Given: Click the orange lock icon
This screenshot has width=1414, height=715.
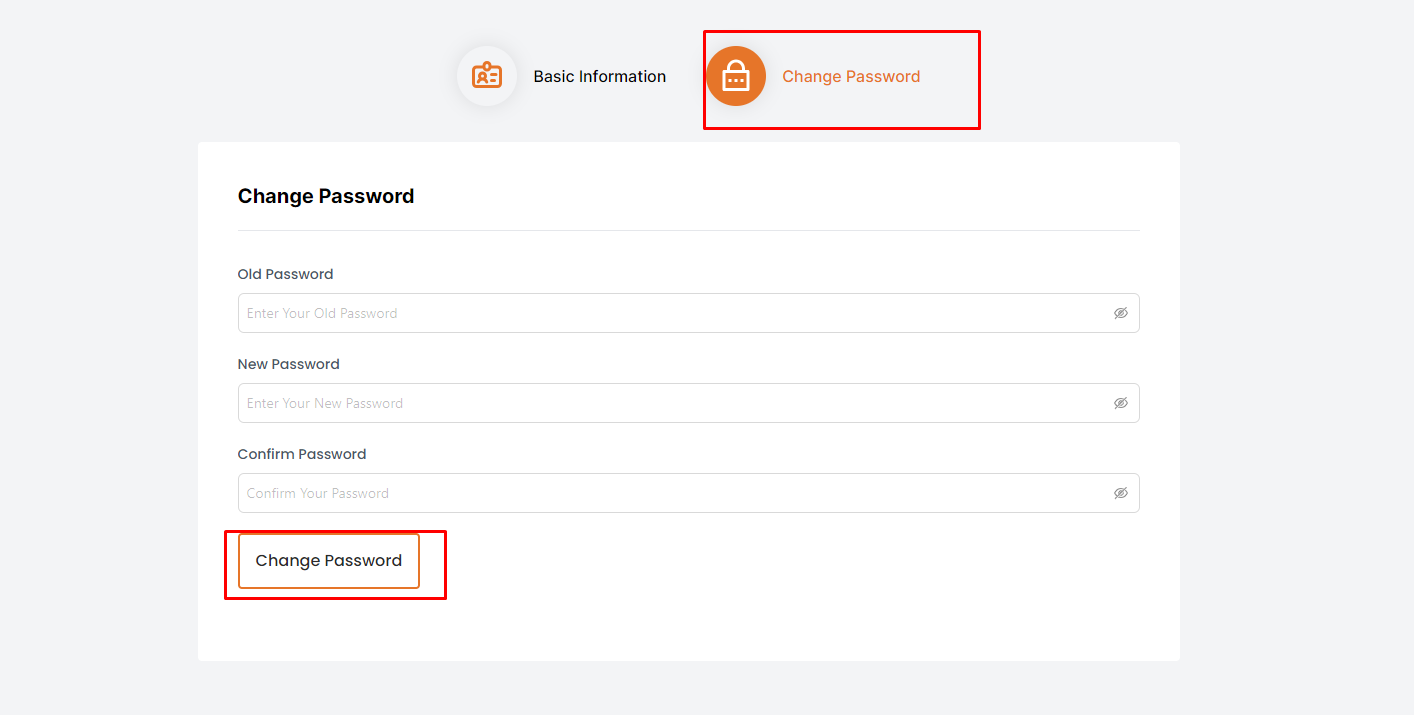Looking at the screenshot, I should tap(736, 76).
